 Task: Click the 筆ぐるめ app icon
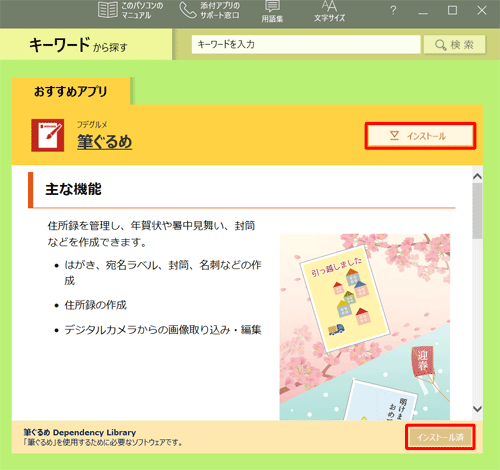click(48, 135)
